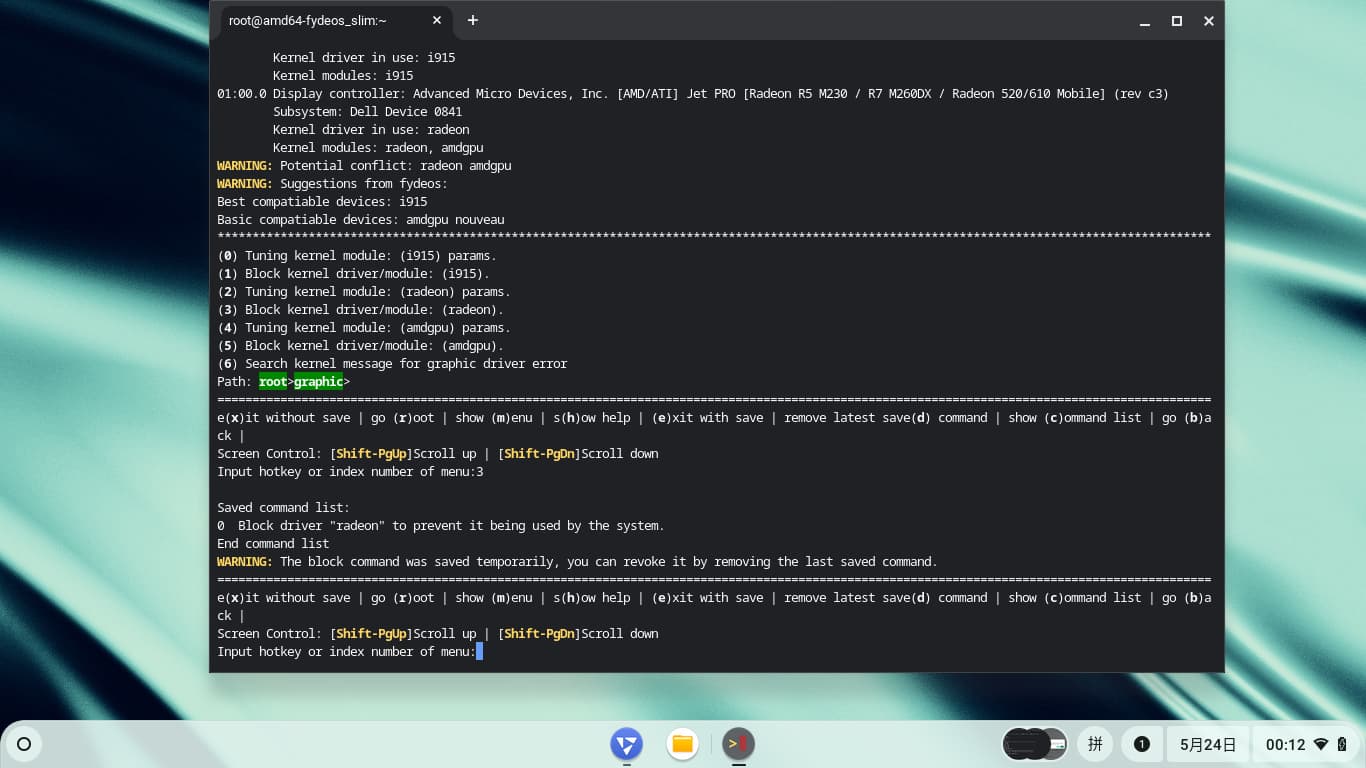
Task: Open the 拼 input method tray button
Action: (1095, 744)
